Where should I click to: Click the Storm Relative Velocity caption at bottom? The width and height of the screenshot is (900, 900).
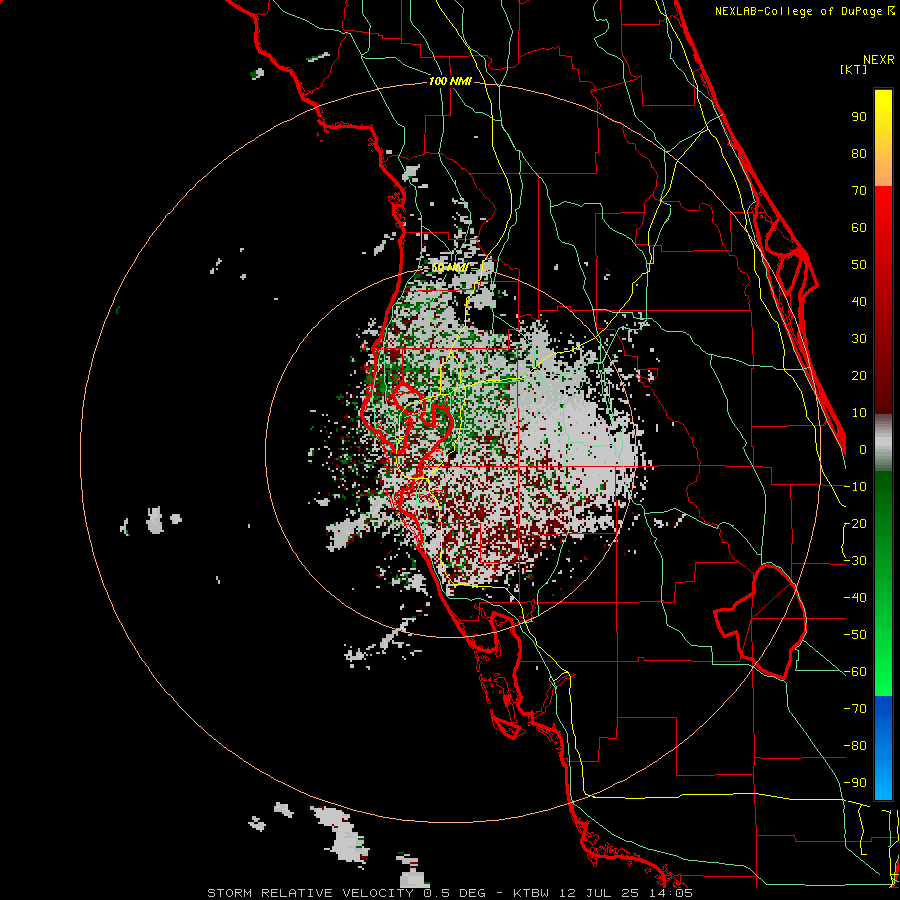point(449,893)
